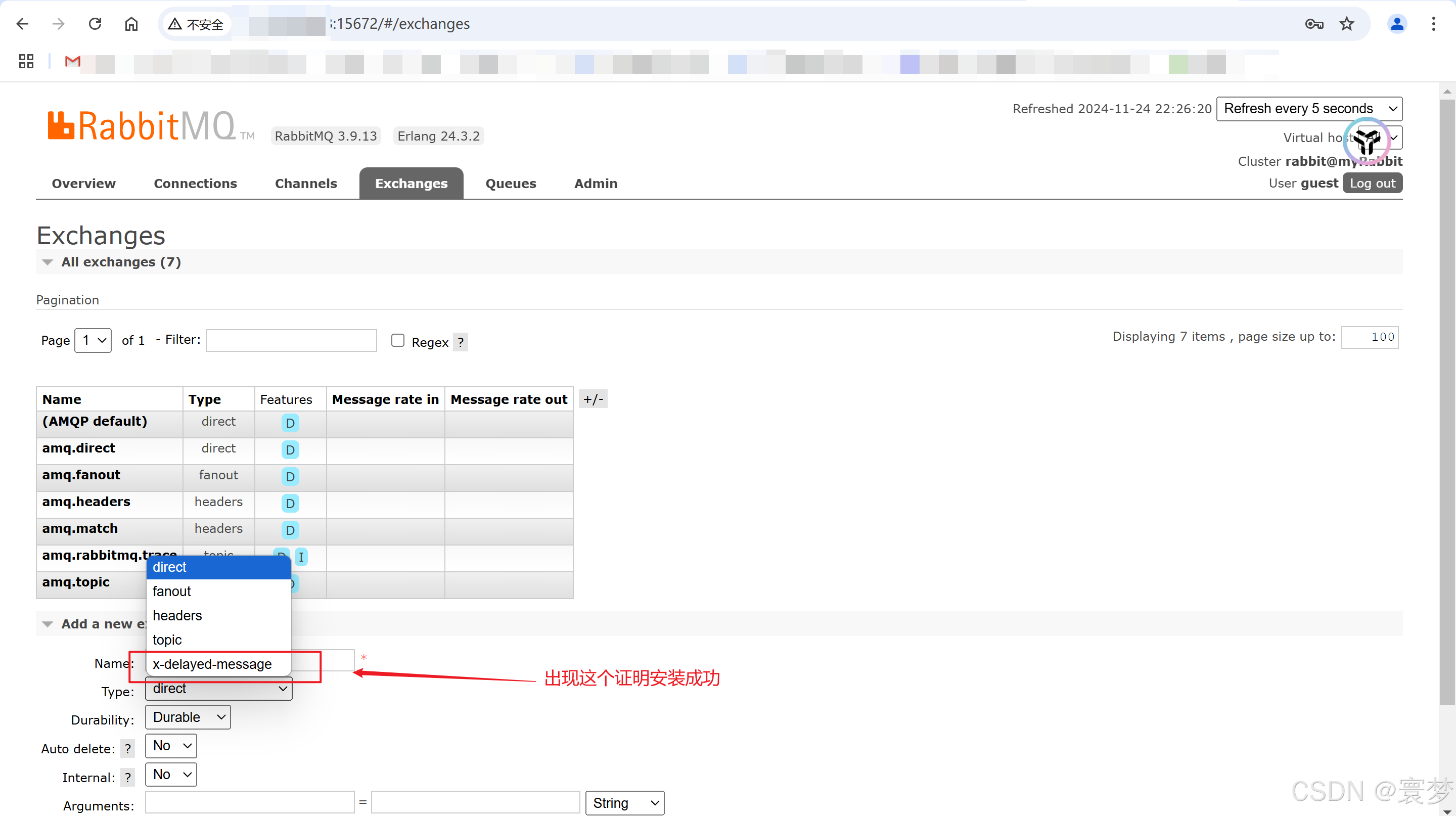Enable the Regex checkbox
This screenshot has width=1456, height=816.
tap(398, 340)
